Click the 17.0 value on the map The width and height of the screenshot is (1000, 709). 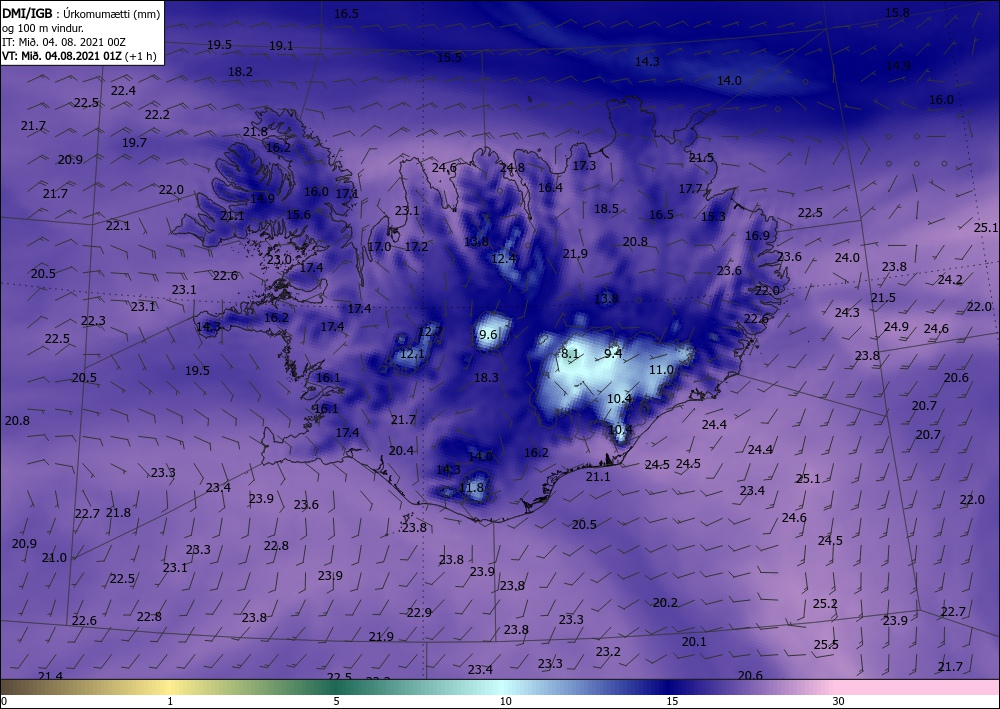pyautogui.click(x=379, y=246)
